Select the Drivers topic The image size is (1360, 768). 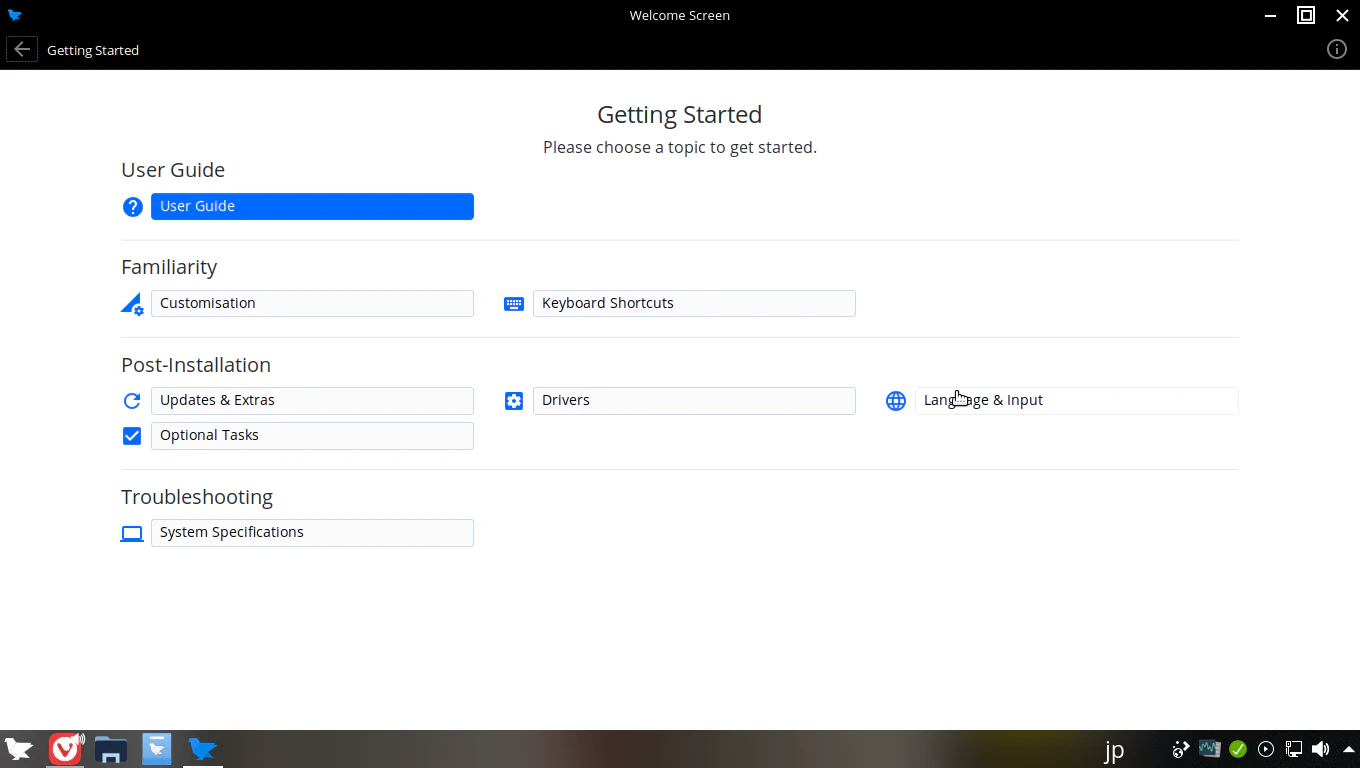pyautogui.click(x=694, y=400)
